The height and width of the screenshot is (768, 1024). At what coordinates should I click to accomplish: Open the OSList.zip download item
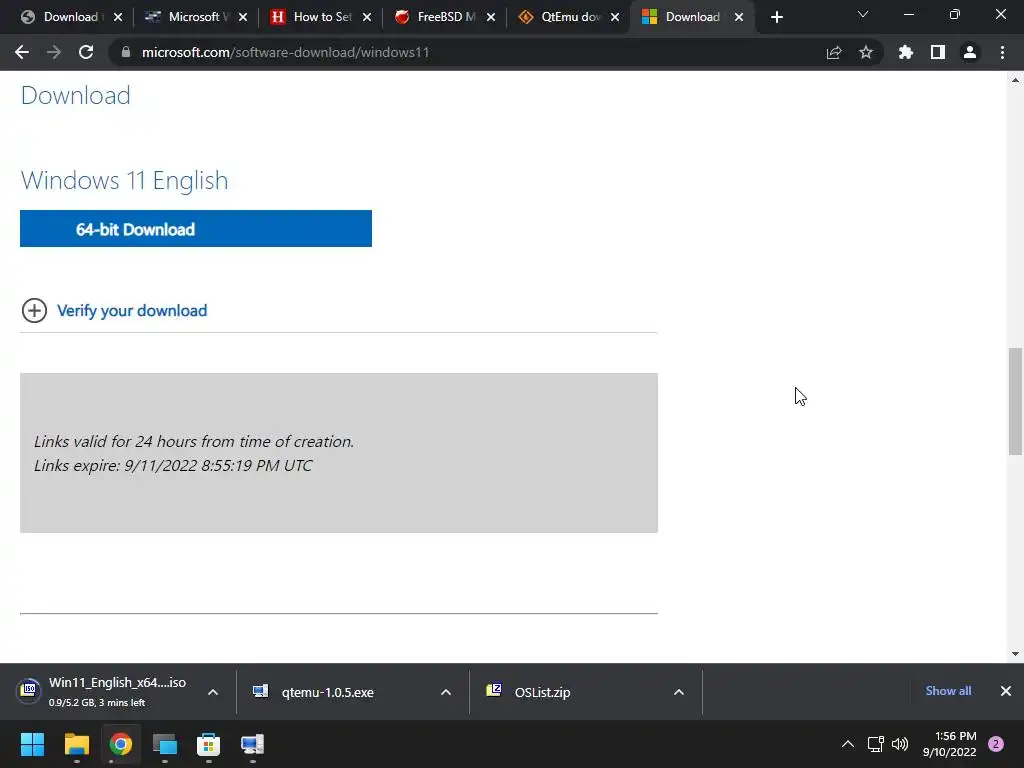(542, 692)
